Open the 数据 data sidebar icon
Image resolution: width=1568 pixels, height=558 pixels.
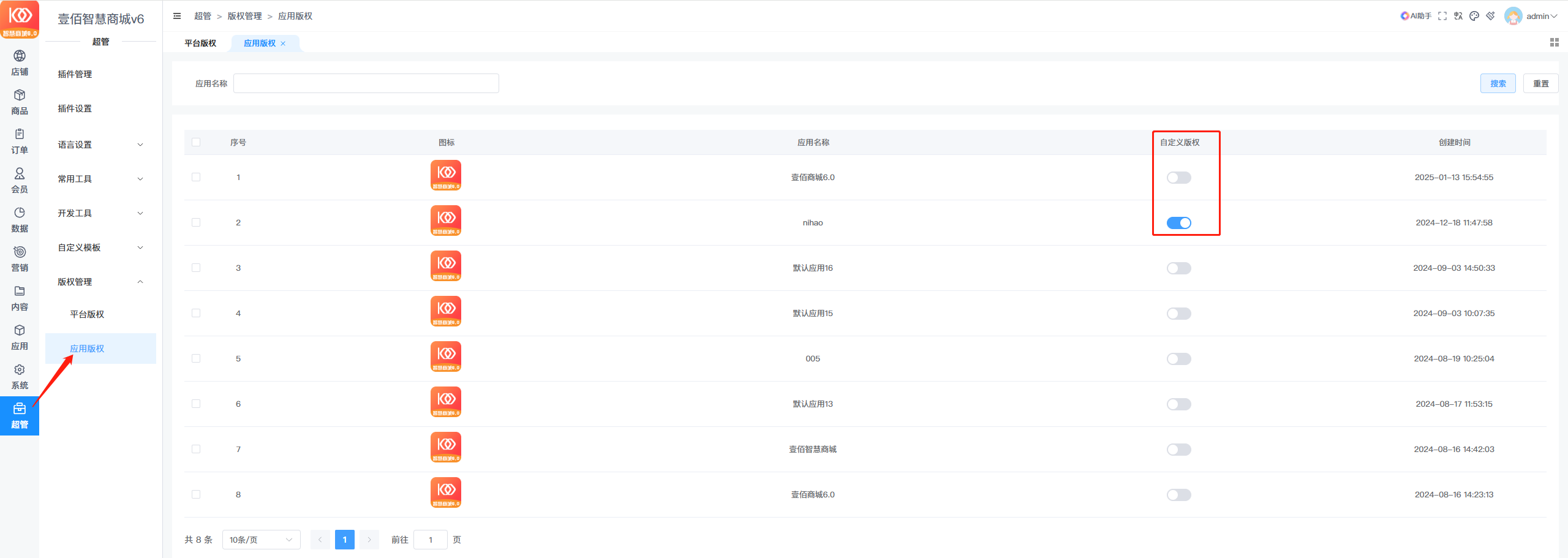pyautogui.click(x=20, y=219)
